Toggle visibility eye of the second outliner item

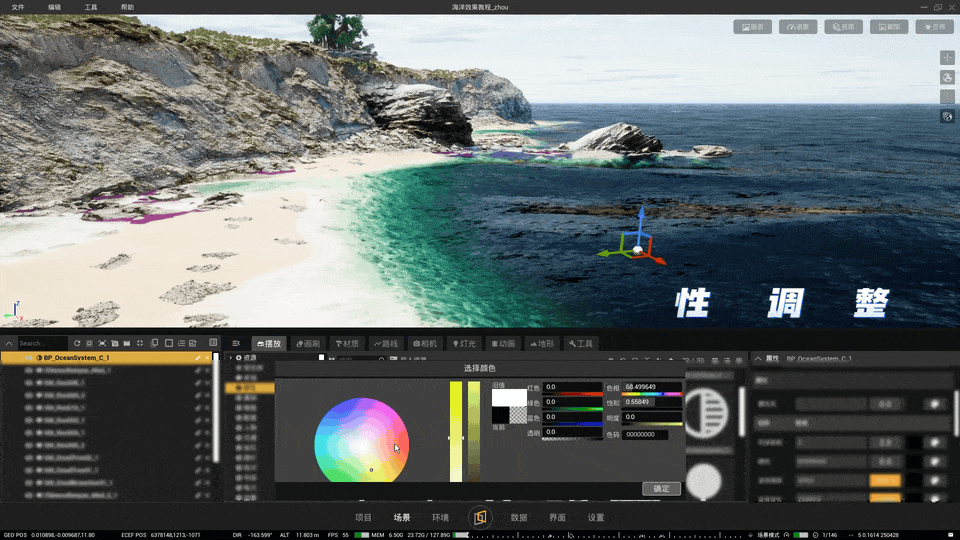29,370
